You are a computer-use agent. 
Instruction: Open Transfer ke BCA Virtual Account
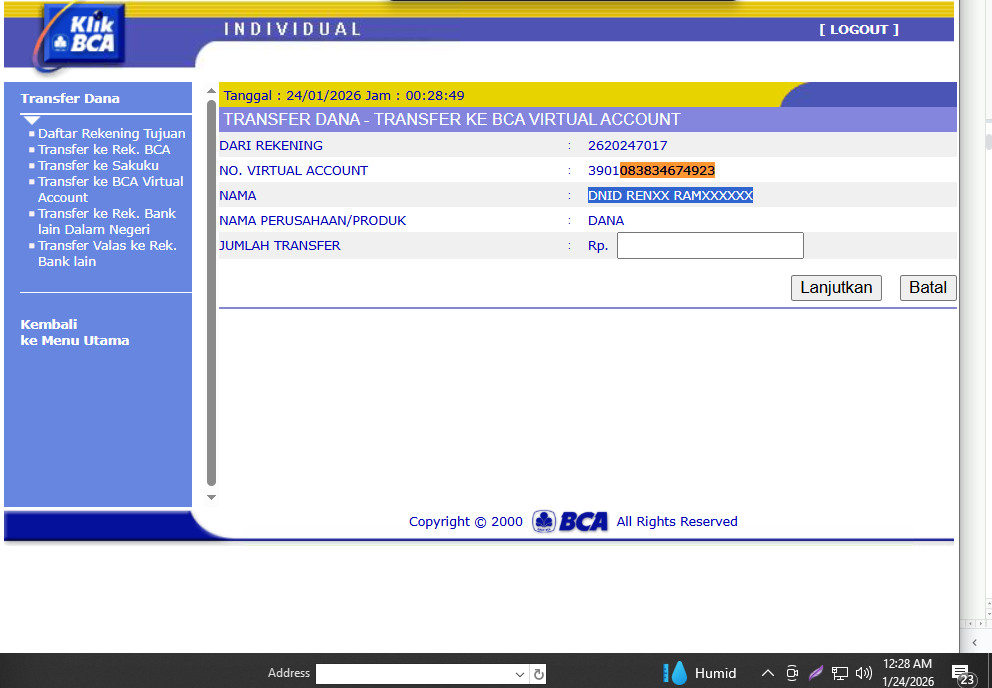[x=110, y=189]
